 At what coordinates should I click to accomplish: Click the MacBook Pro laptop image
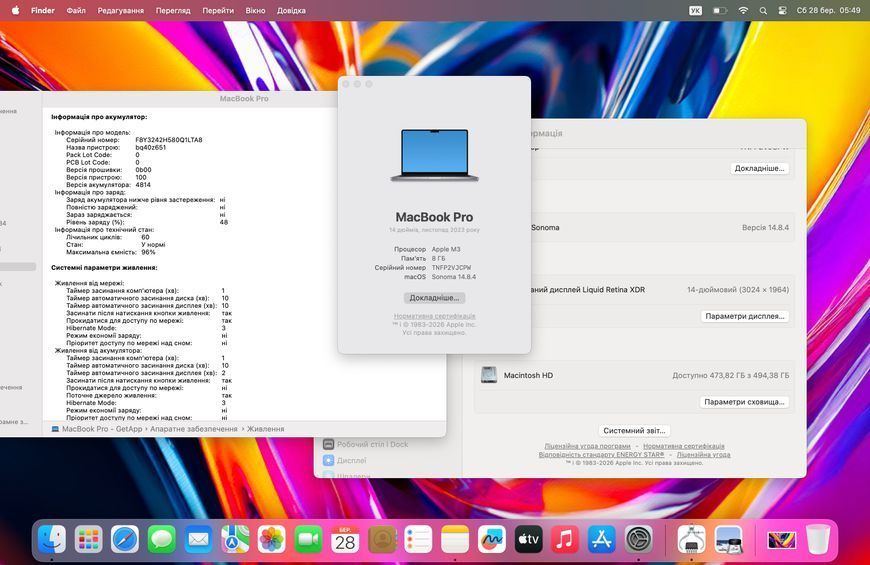point(434,155)
